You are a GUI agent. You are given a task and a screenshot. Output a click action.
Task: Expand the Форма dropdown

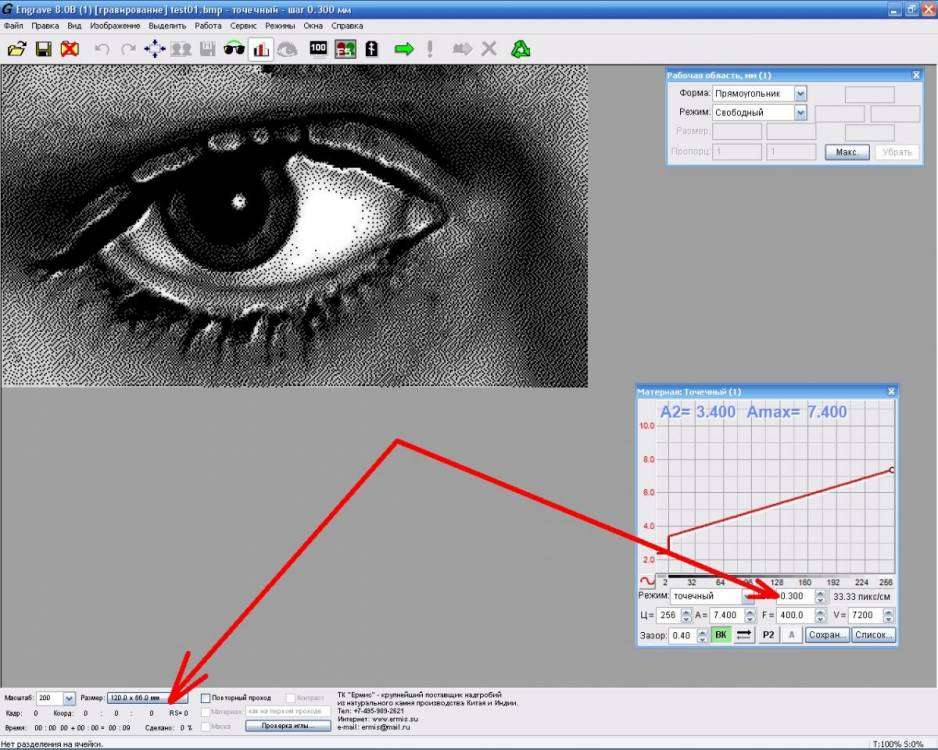800,93
